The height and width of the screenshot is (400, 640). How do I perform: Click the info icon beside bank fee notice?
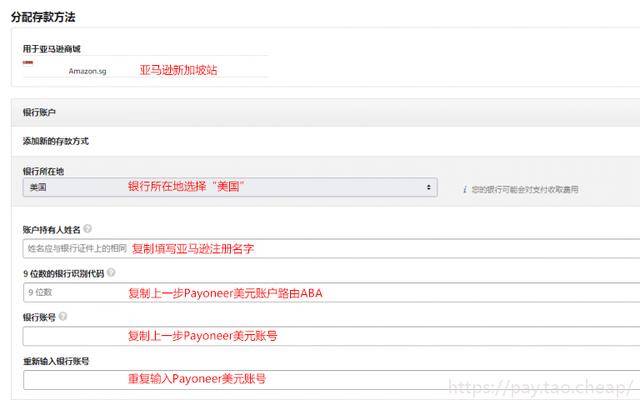coord(465,188)
